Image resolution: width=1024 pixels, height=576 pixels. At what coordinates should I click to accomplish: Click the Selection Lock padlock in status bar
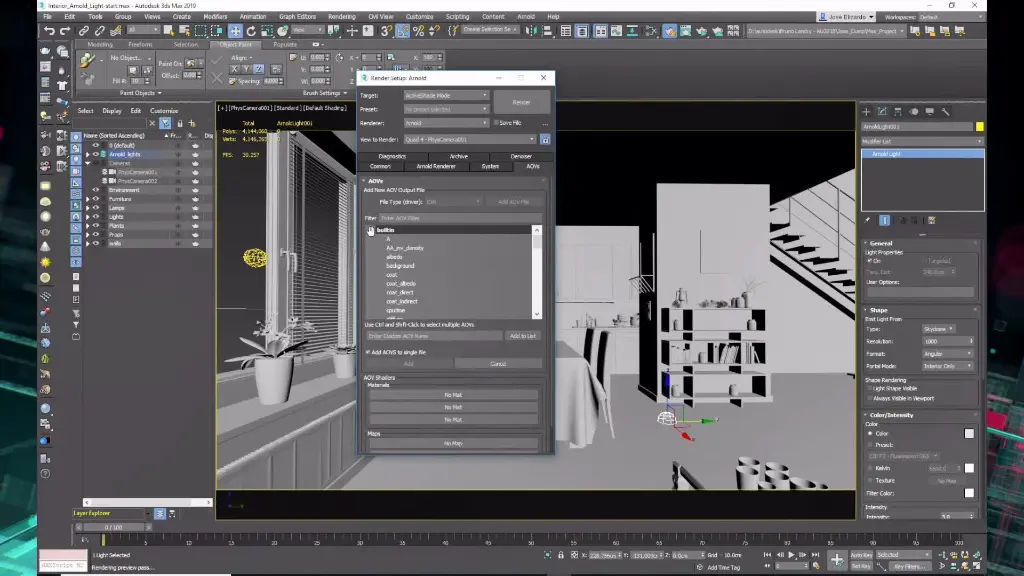(x=560, y=555)
